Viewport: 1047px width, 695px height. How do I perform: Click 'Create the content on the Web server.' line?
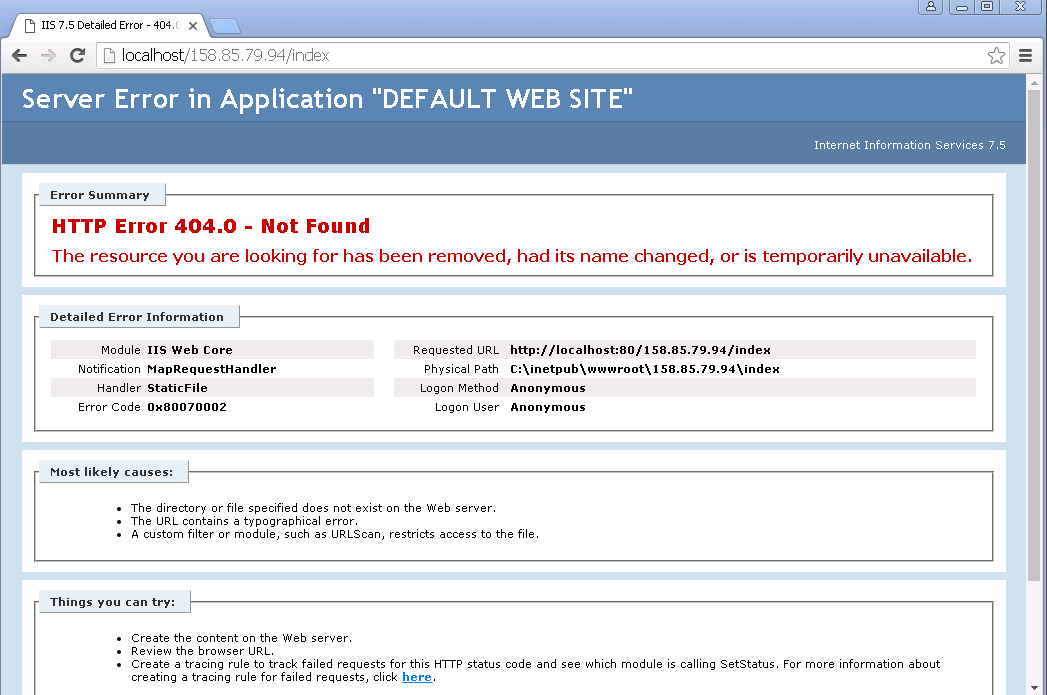click(x=241, y=638)
